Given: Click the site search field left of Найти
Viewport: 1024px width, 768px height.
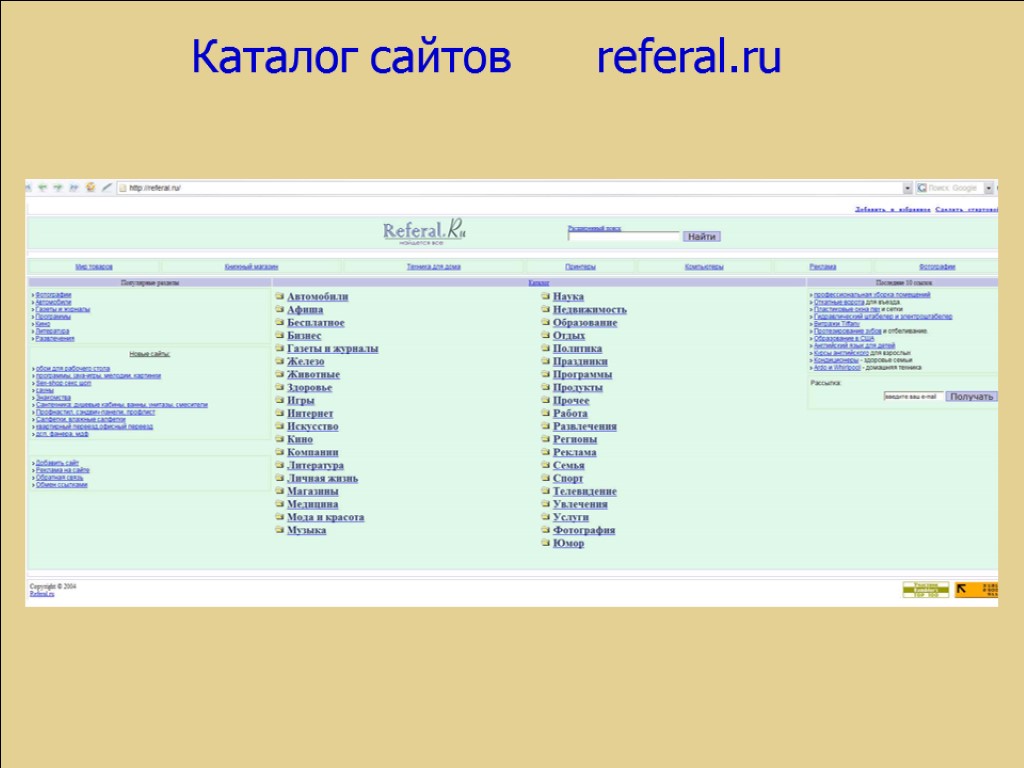Looking at the screenshot, I should (624, 236).
